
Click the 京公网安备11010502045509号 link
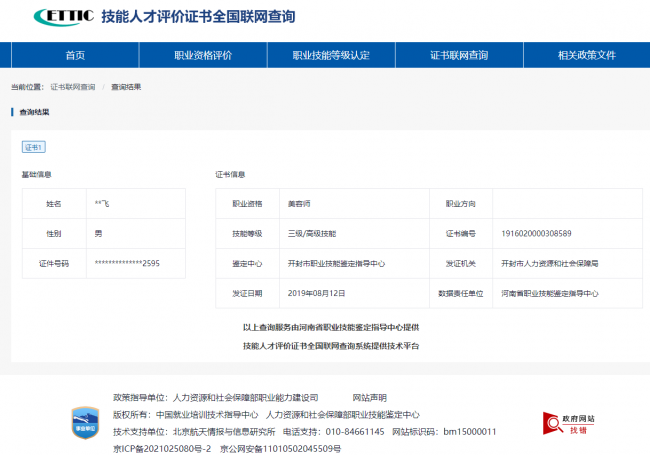(x=280, y=448)
